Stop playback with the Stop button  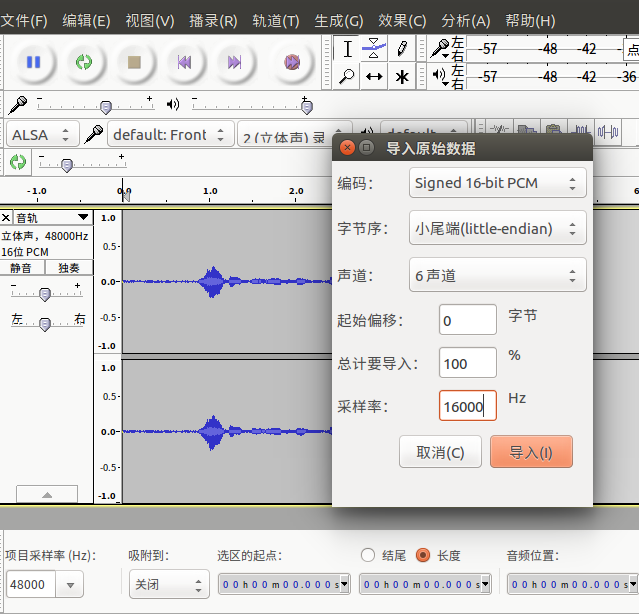[x=134, y=62]
